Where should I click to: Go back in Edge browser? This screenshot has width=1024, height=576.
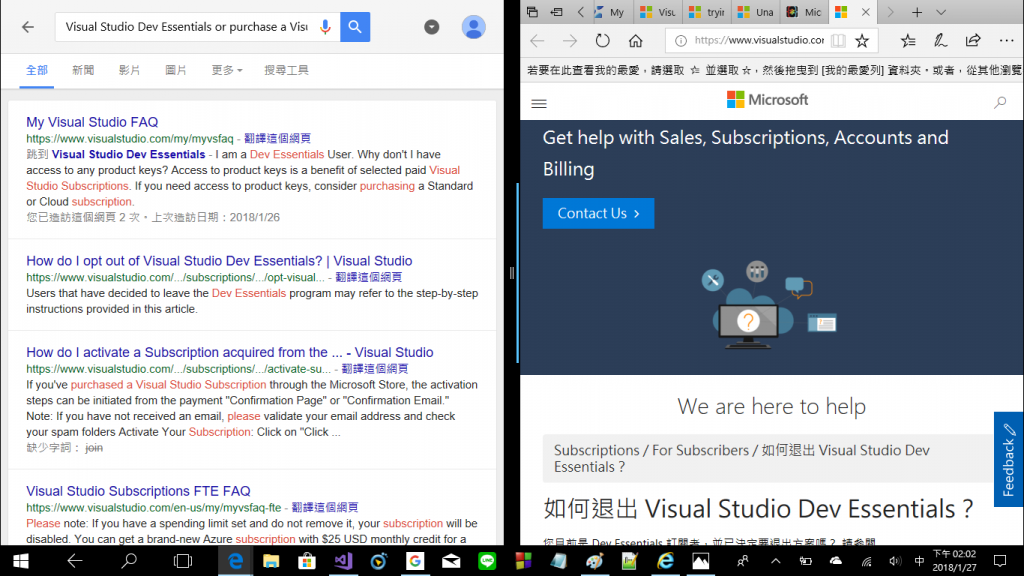point(537,40)
